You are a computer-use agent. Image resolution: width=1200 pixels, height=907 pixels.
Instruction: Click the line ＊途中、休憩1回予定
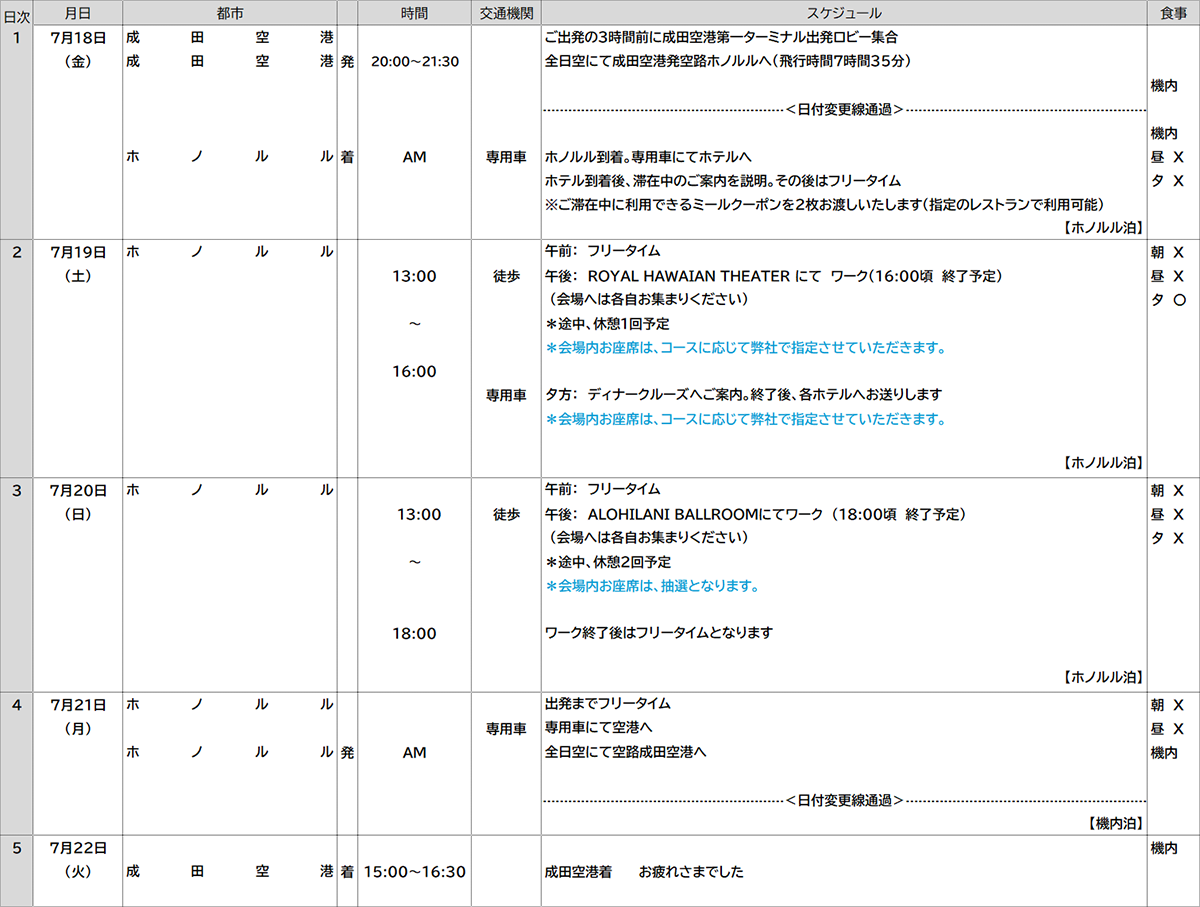pyautogui.click(x=608, y=323)
